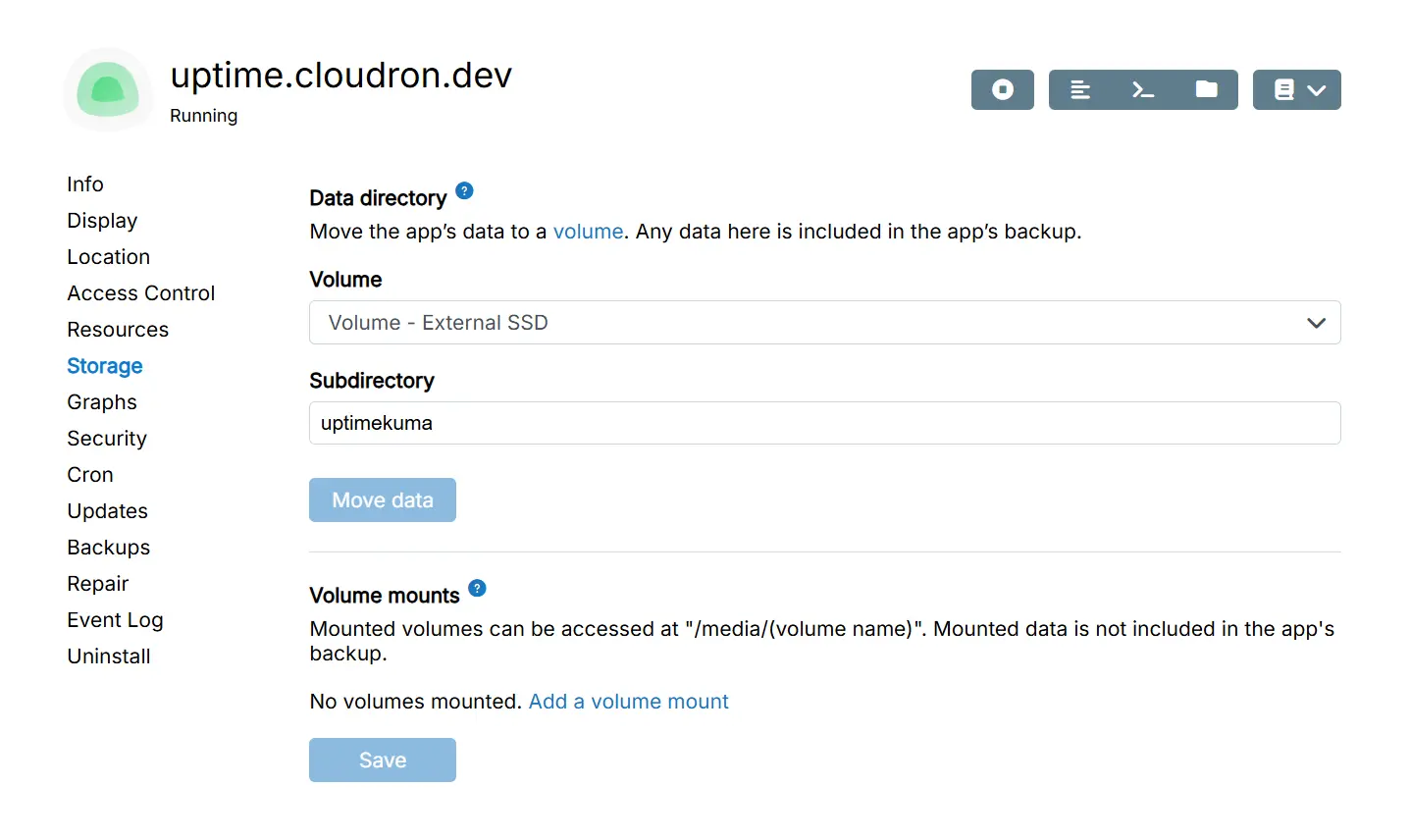Open the volume documentation link
This screenshot has width=1410, height=840.
(x=588, y=232)
